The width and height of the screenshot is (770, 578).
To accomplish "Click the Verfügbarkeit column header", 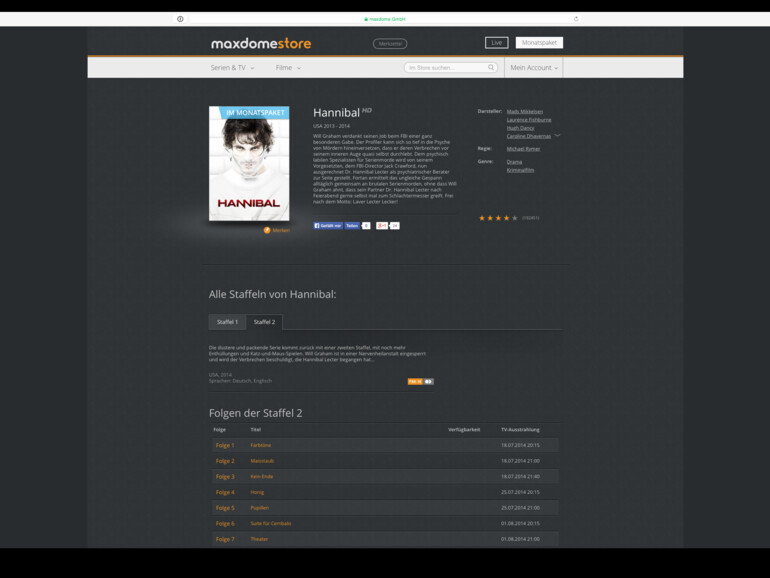I will click(x=464, y=430).
